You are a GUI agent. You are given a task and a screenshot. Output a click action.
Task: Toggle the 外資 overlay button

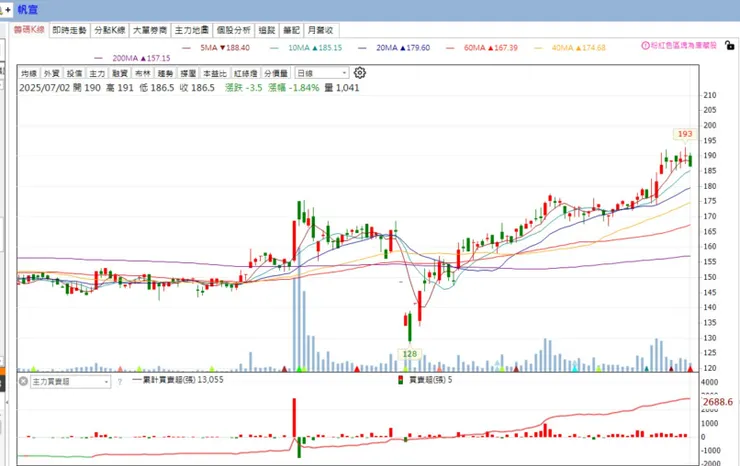pyautogui.click(x=51, y=73)
